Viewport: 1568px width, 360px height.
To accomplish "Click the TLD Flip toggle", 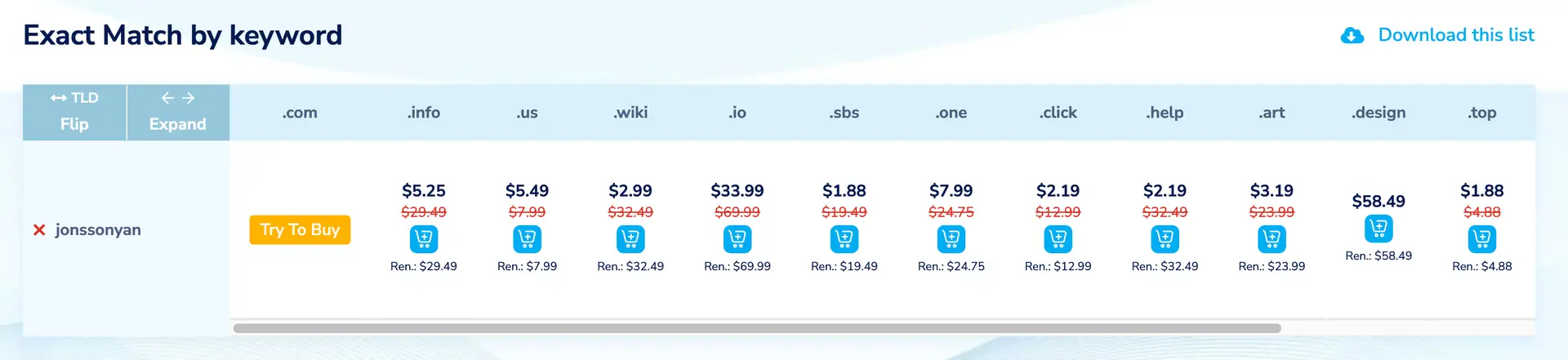I will [x=74, y=112].
